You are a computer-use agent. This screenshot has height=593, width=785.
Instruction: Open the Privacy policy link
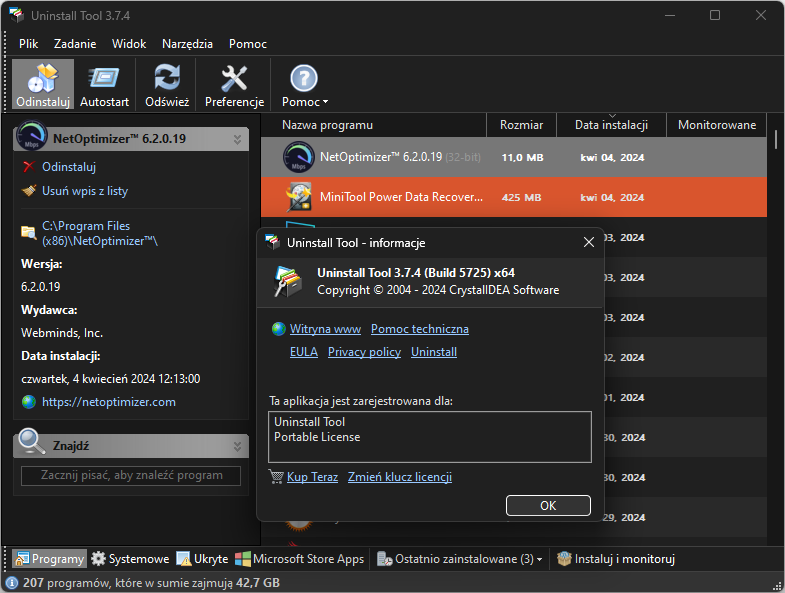pos(364,352)
